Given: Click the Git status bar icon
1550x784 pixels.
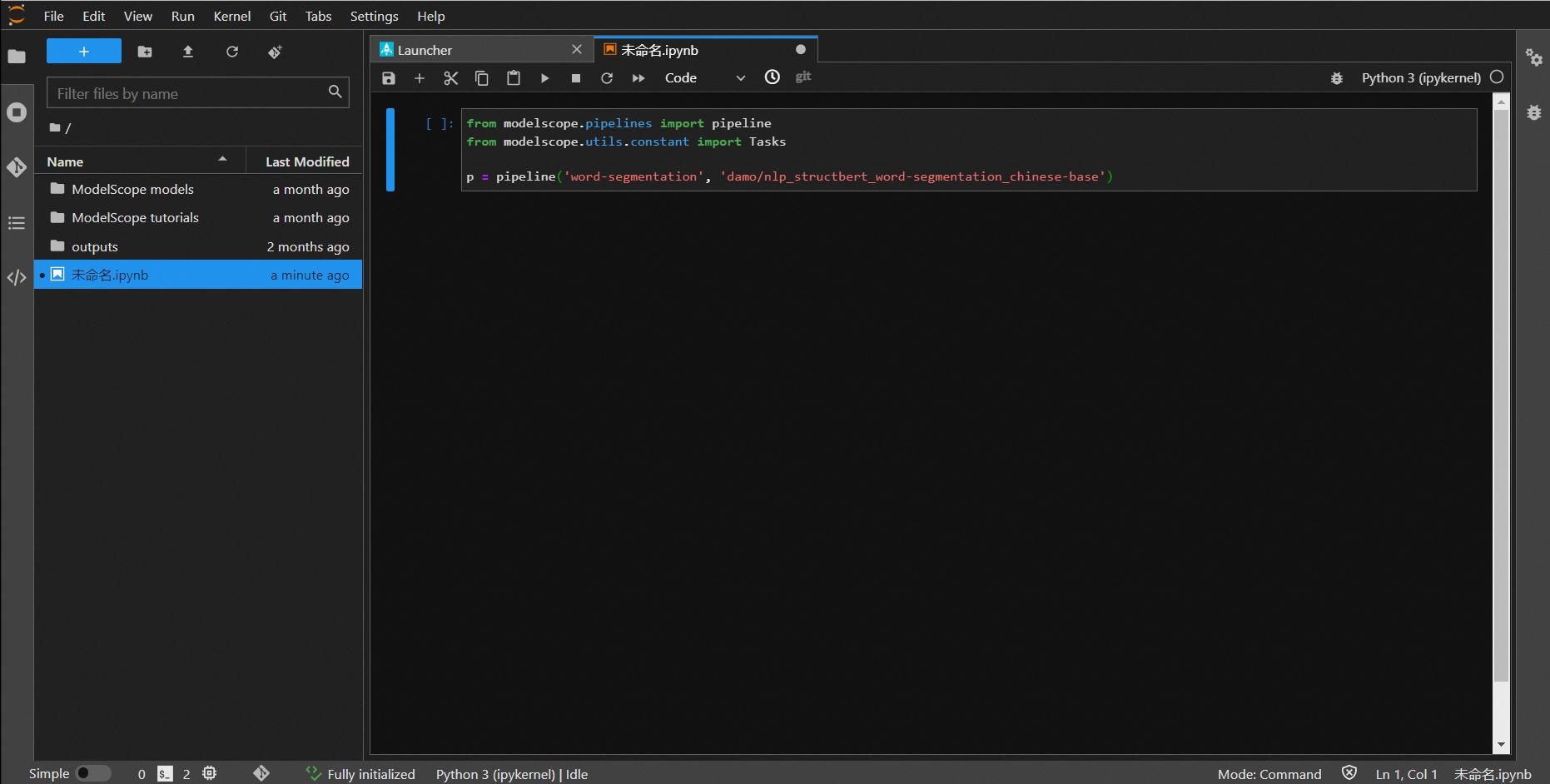Looking at the screenshot, I should click(261, 773).
